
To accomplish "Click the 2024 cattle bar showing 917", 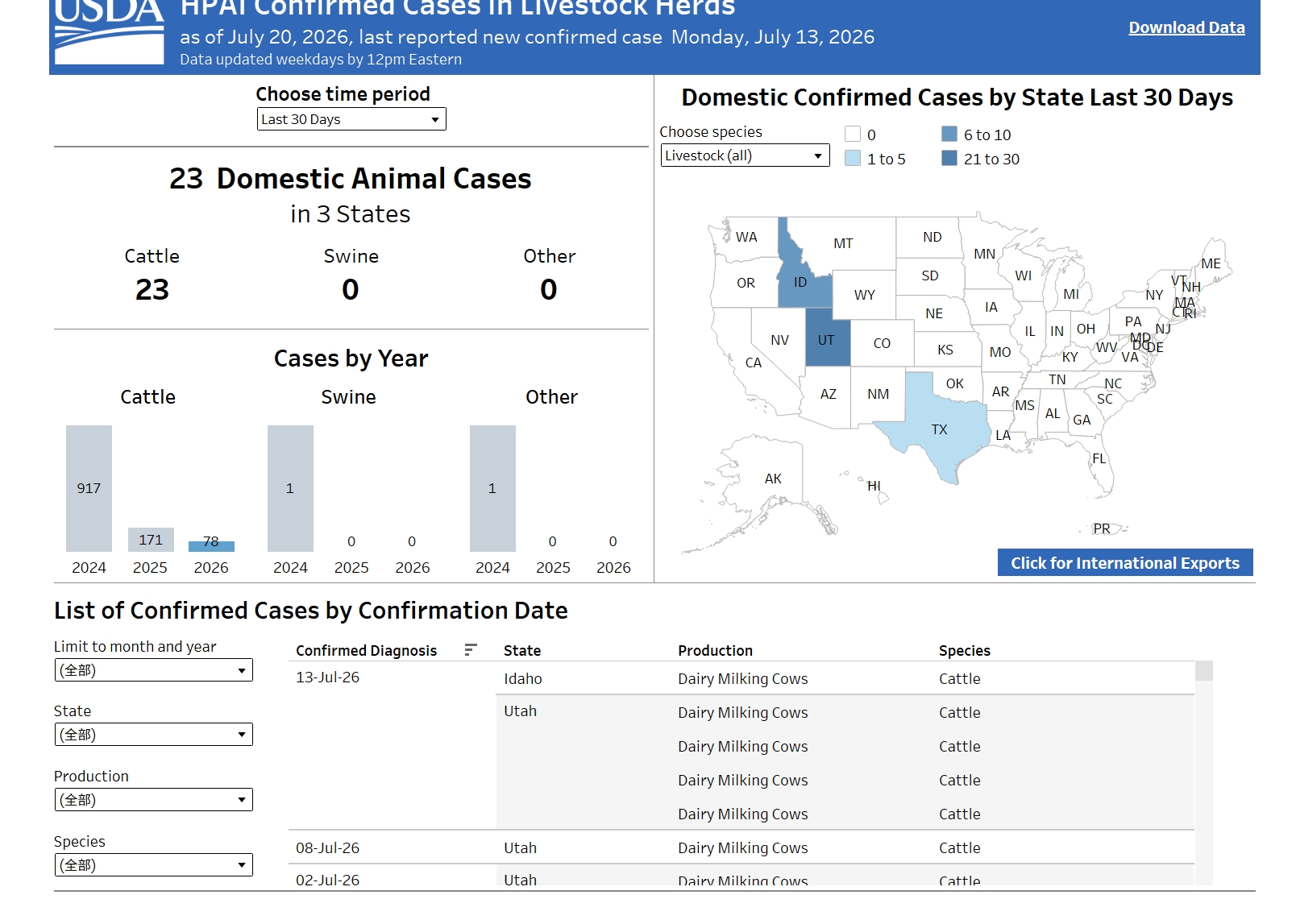I will 89,488.
